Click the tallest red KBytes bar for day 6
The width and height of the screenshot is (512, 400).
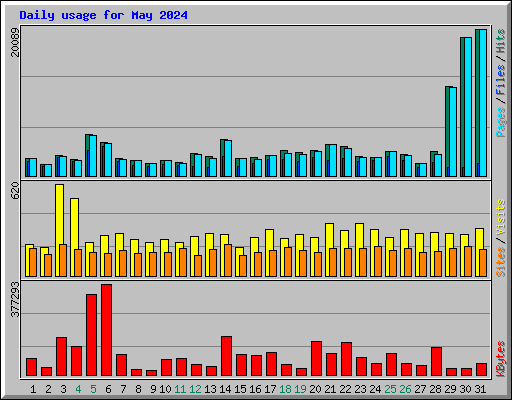tap(107, 330)
